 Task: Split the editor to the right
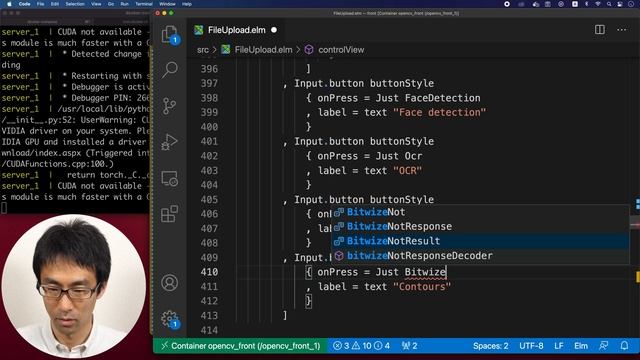600,29
